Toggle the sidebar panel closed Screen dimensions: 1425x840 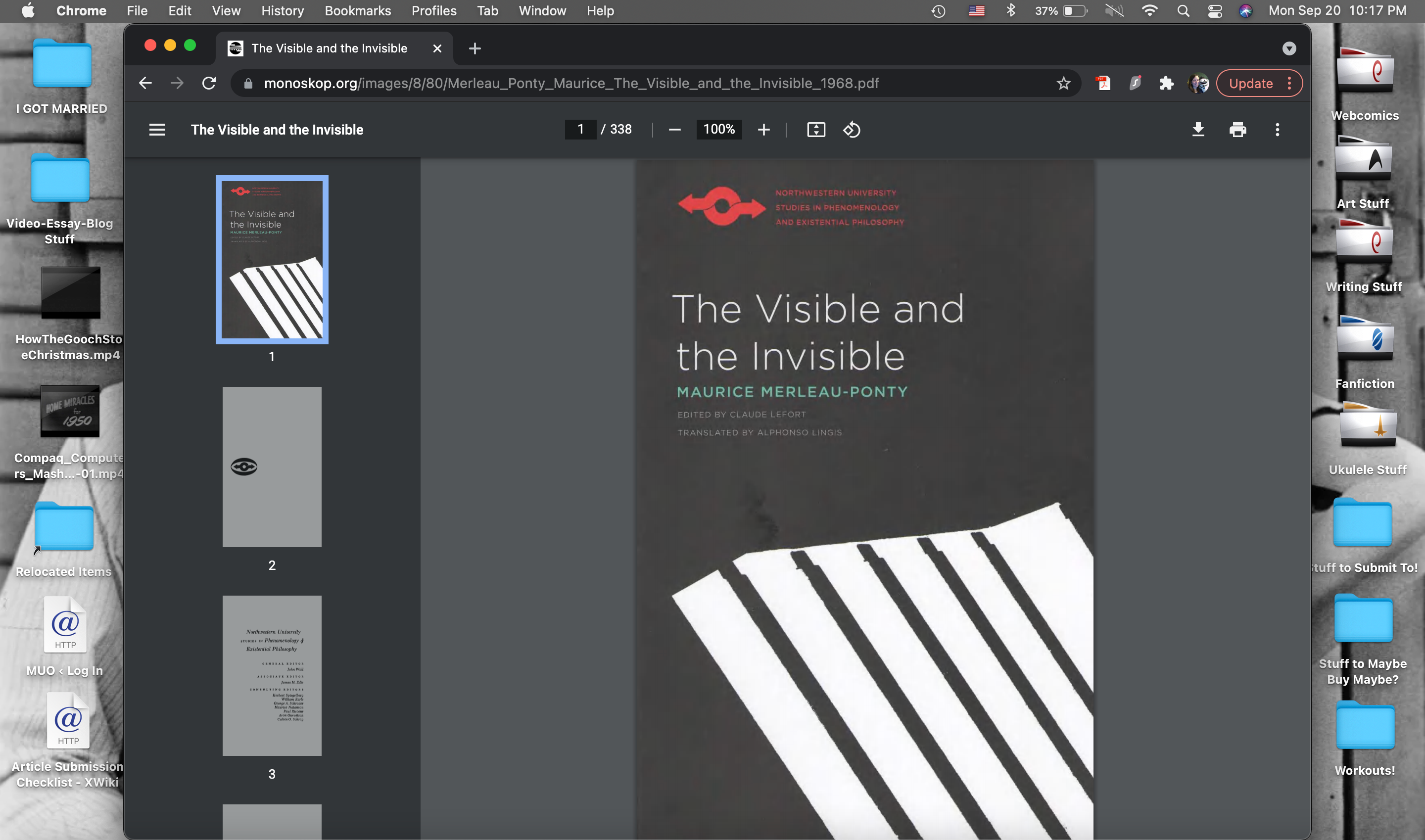pos(156,129)
